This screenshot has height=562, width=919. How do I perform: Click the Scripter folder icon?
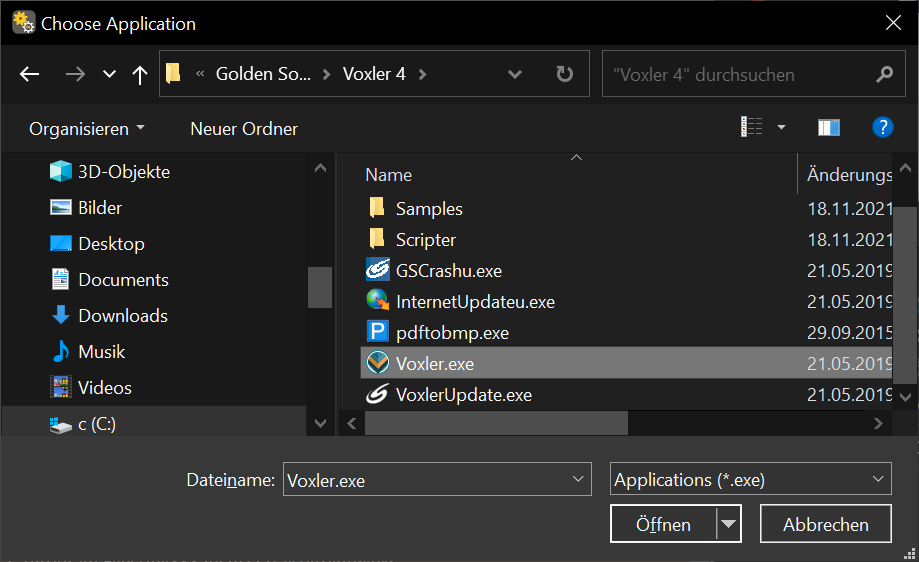377,238
